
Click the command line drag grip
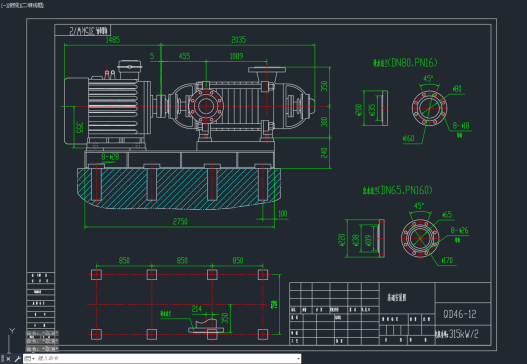pyautogui.click(x=3, y=359)
